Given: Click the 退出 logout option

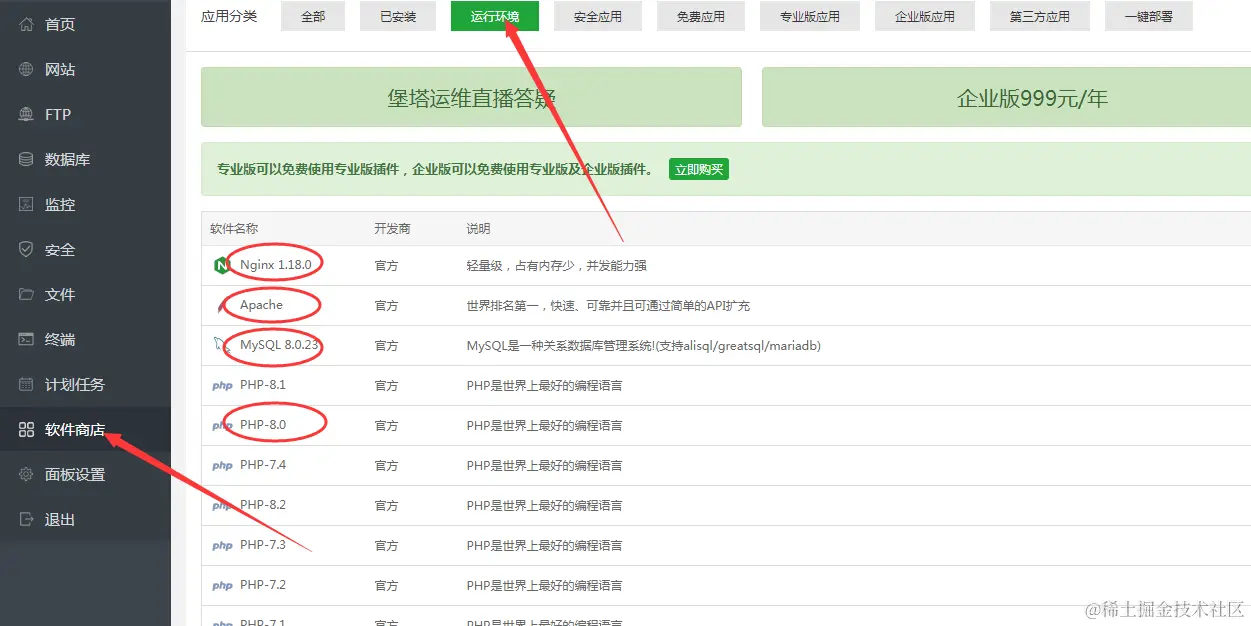Looking at the screenshot, I should 58,519.
